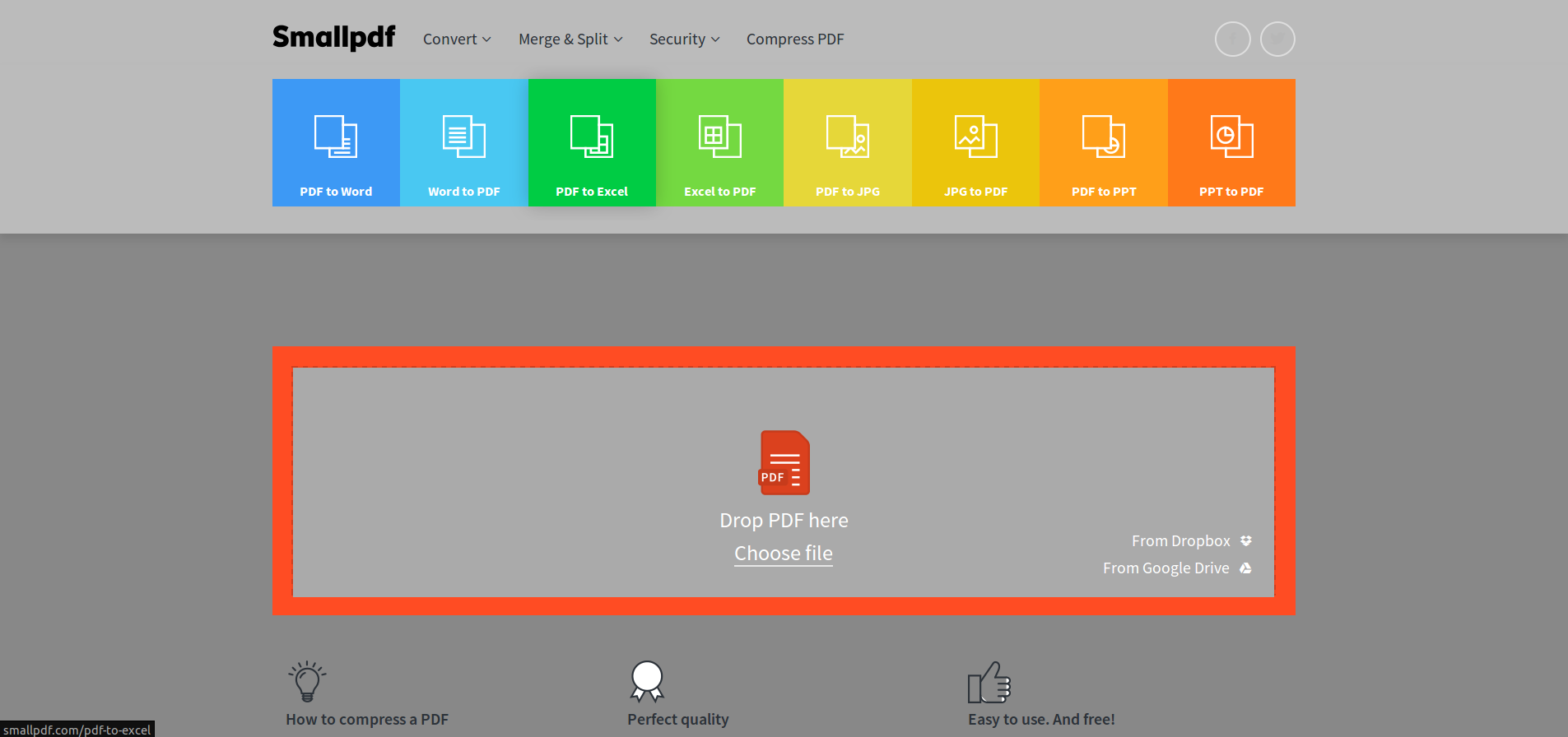
Task: Click the Google Drive logo icon
Action: click(1245, 568)
